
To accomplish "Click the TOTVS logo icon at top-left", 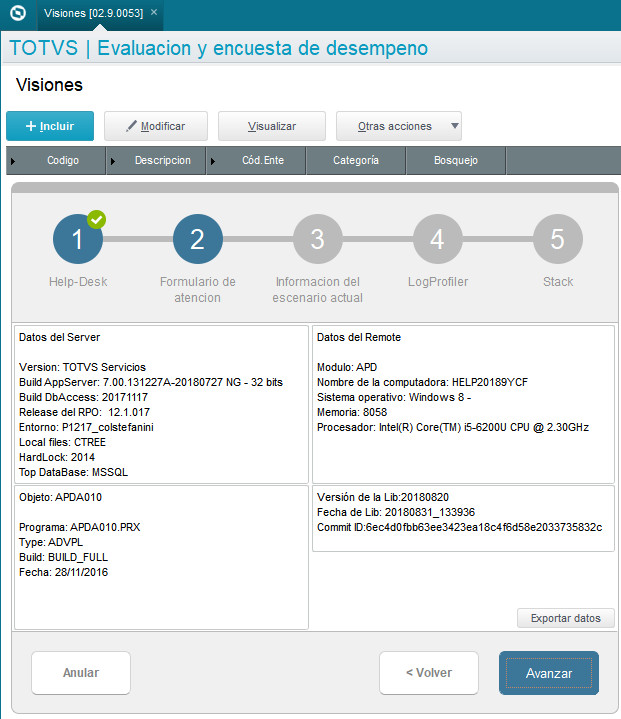I will coord(18,13).
